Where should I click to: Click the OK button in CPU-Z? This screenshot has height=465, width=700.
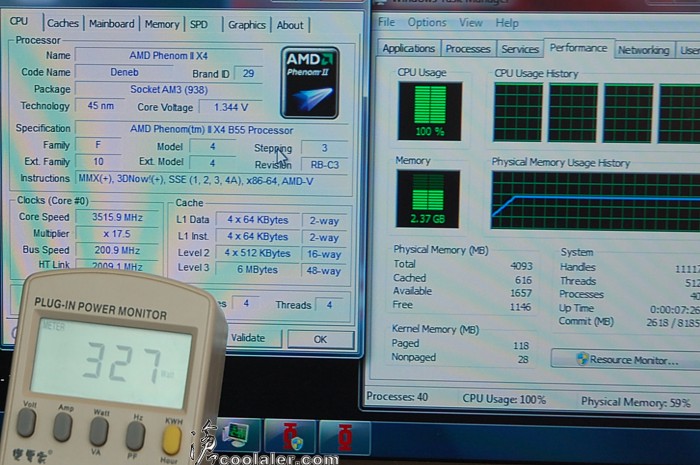[x=320, y=339]
